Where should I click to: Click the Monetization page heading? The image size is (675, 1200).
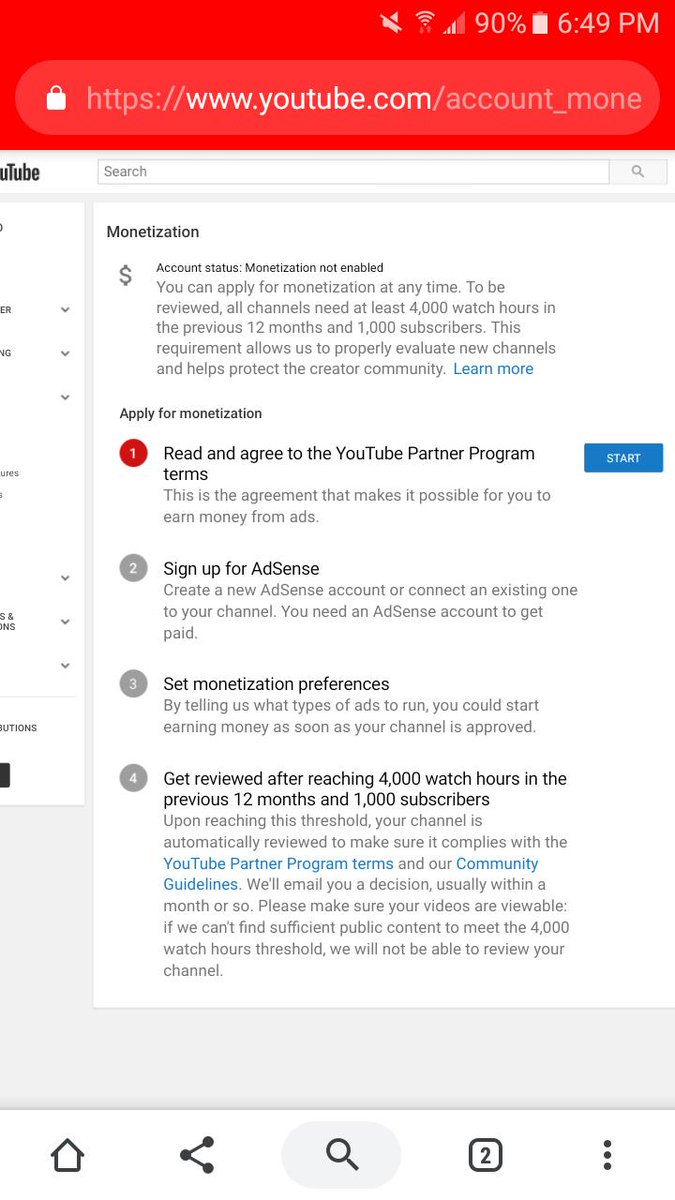point(153,232)
